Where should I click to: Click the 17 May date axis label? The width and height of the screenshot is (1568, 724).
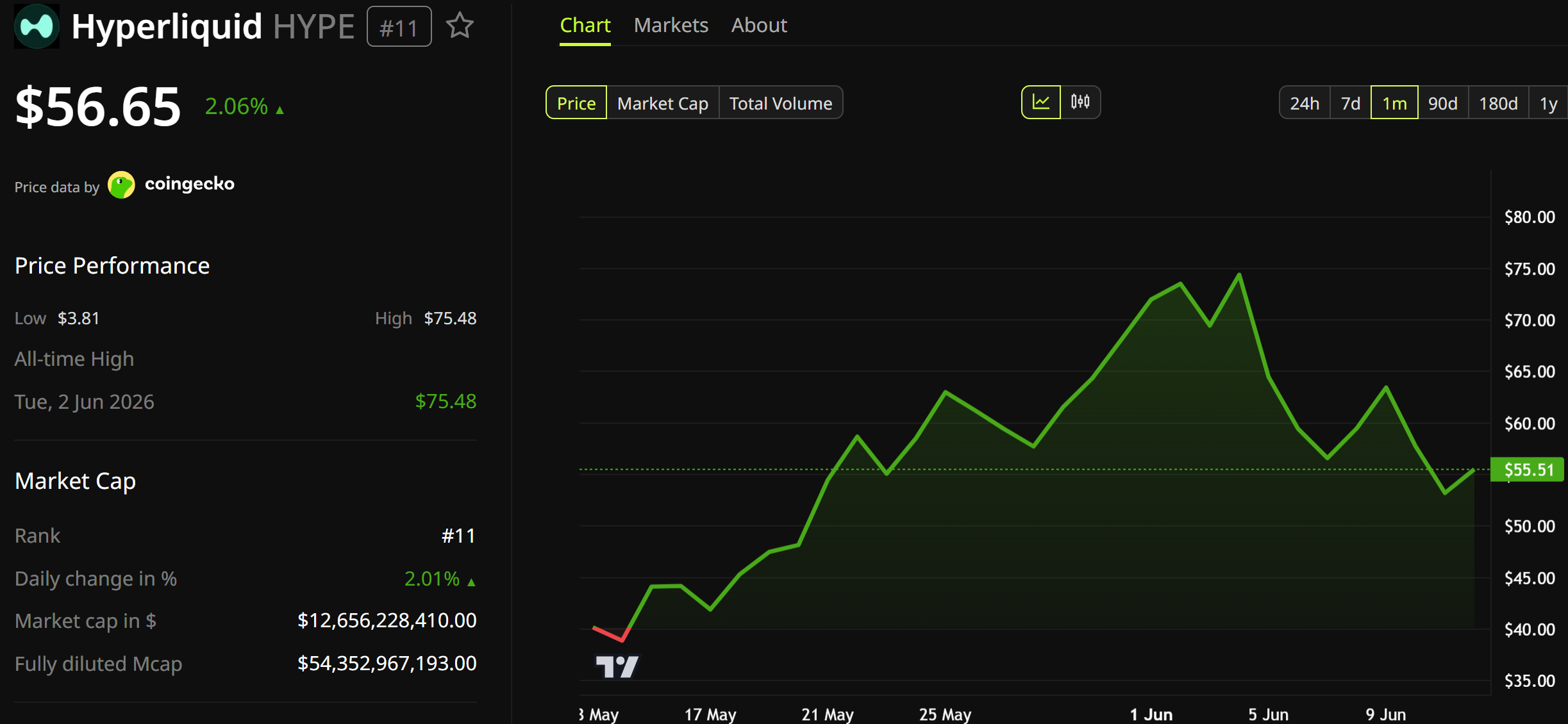coord(710,714)
